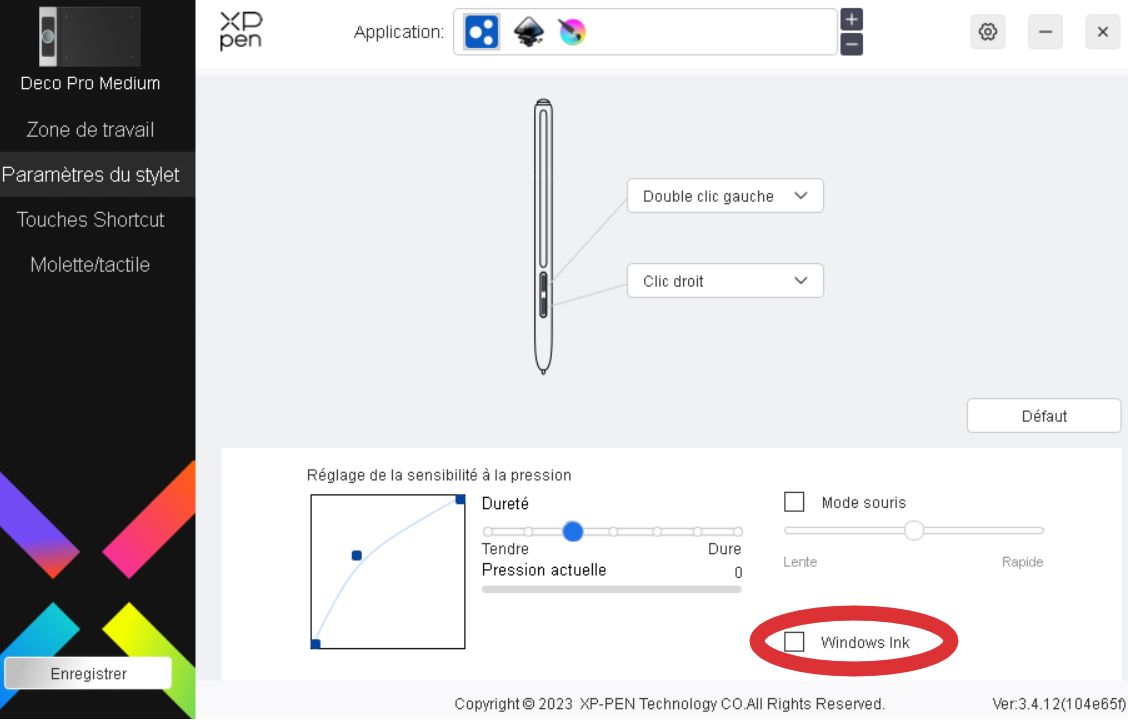Click the XP-Pen logo
The height and width of the screenshot is (728, 1128).
click(x=240, y=32)
